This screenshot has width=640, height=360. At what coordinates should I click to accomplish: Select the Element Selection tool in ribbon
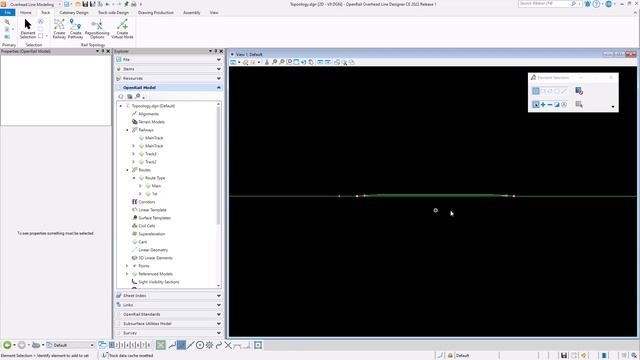[28, 29]
